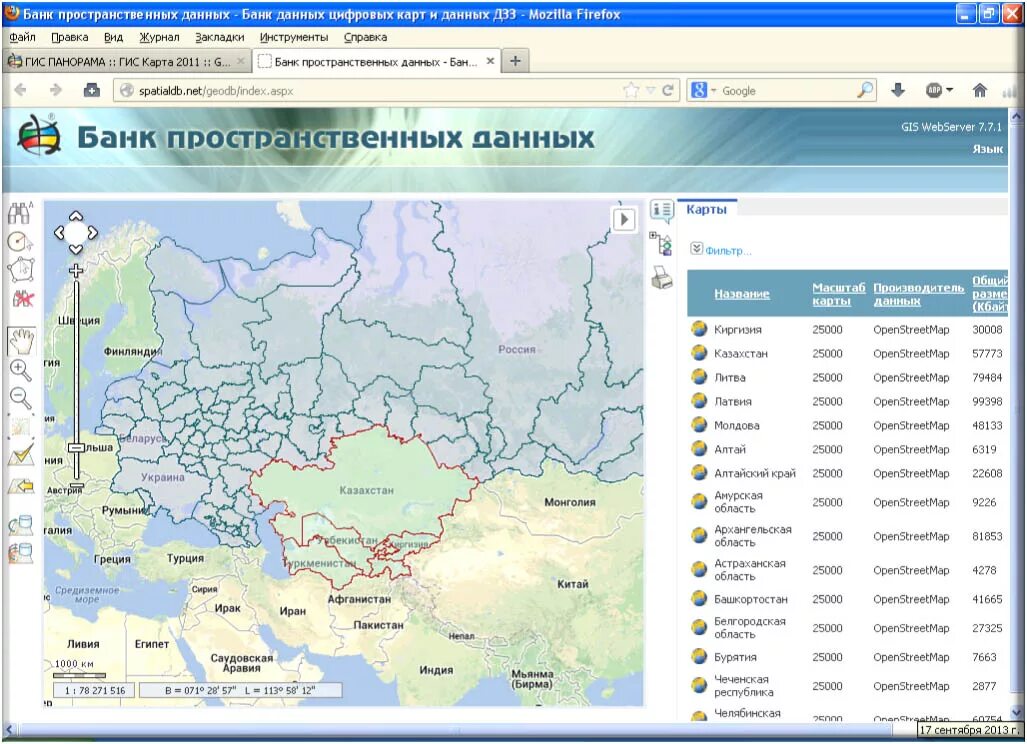The height and width of the screenshot is (744, 1027).
Task: Sort the table by Производитель данных
Action: [x=918, y=294]
